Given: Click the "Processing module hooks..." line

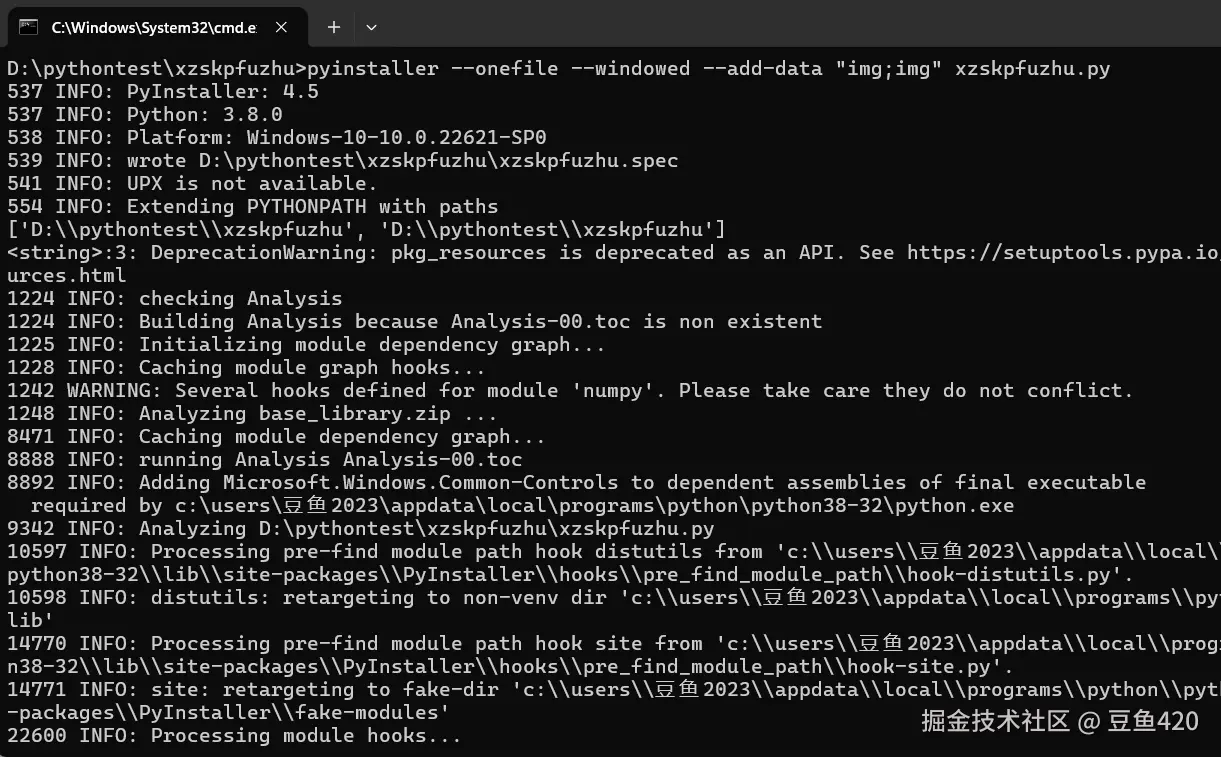Looking at the screenshot, I should coord(306,736).
